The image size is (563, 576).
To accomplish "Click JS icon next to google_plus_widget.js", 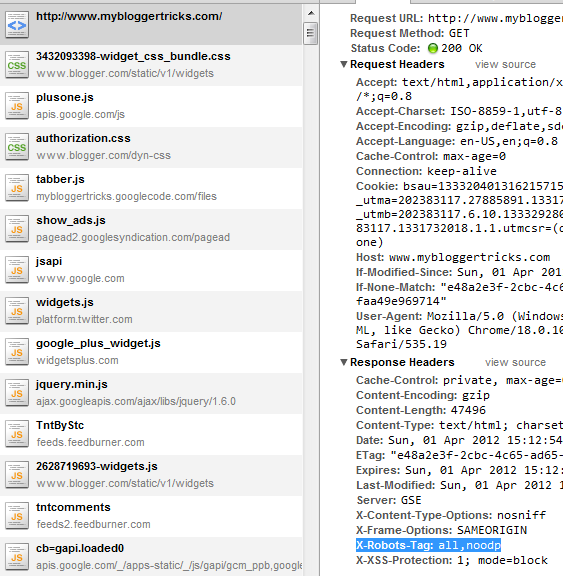I will (x=17, y=352).
